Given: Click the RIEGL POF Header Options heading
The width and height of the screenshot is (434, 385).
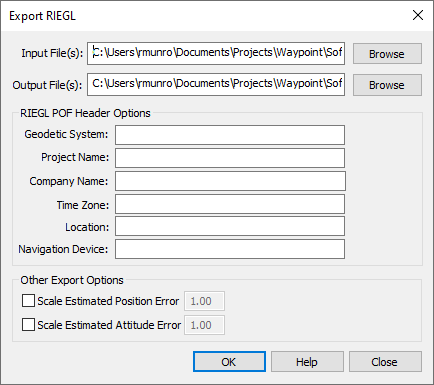Looking at the screenshot, I should point(85,113).
